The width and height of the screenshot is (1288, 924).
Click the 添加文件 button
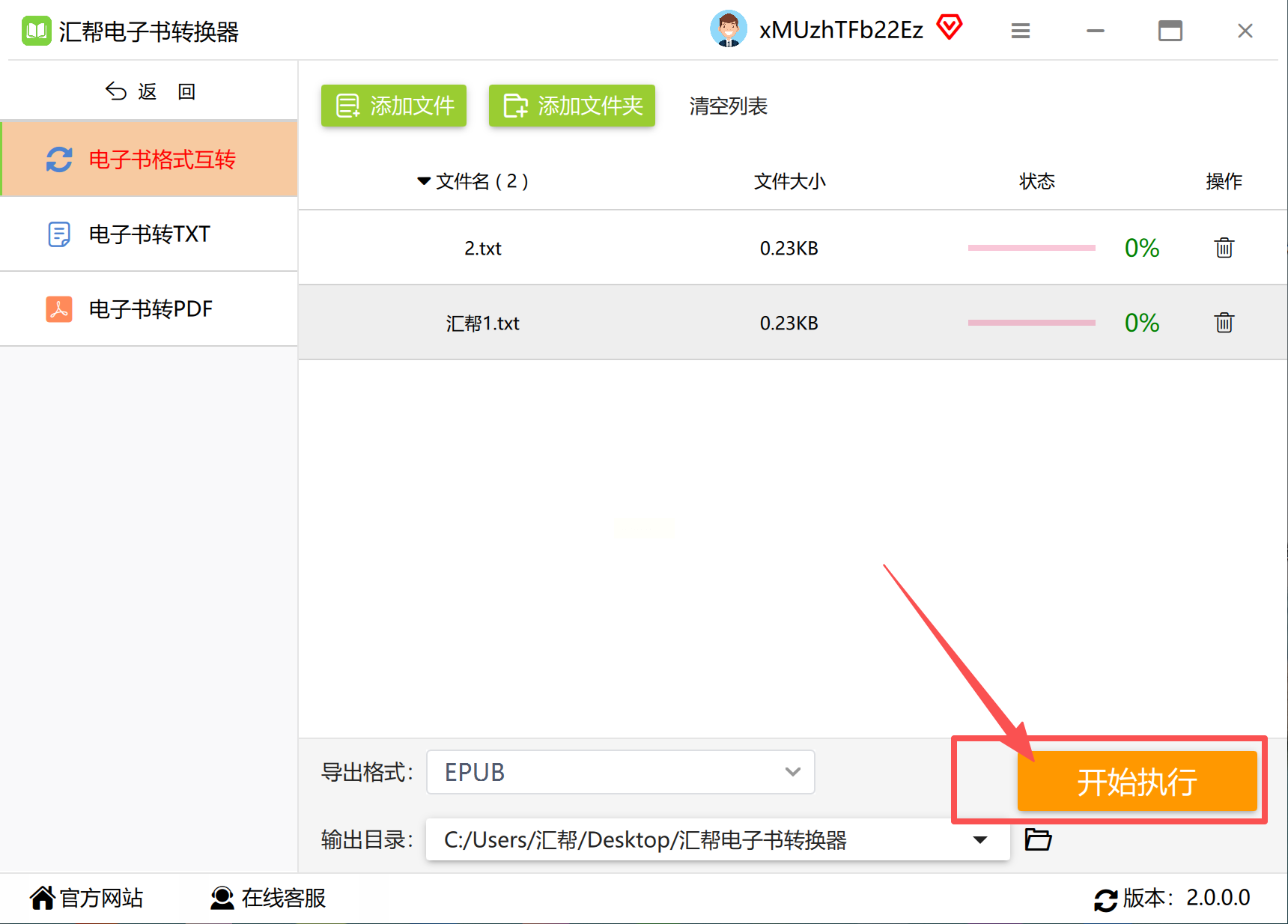[x=394, y=106]
